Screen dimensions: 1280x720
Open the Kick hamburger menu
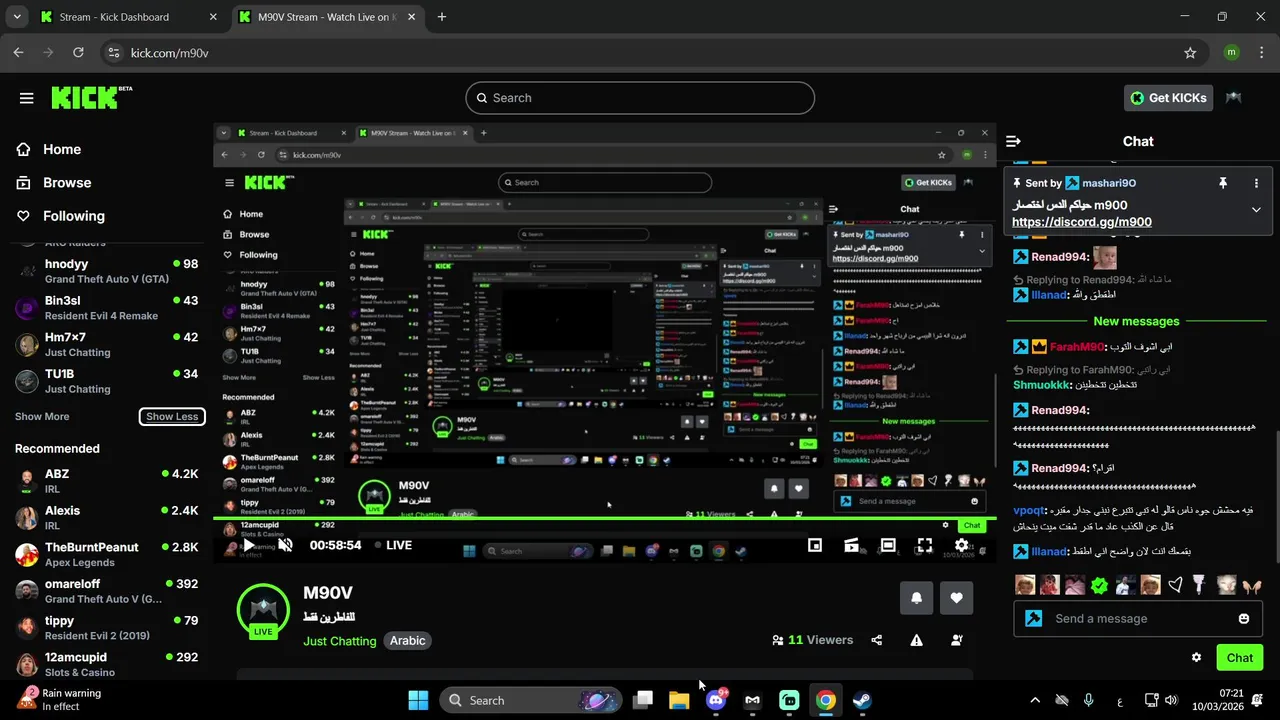26,98
